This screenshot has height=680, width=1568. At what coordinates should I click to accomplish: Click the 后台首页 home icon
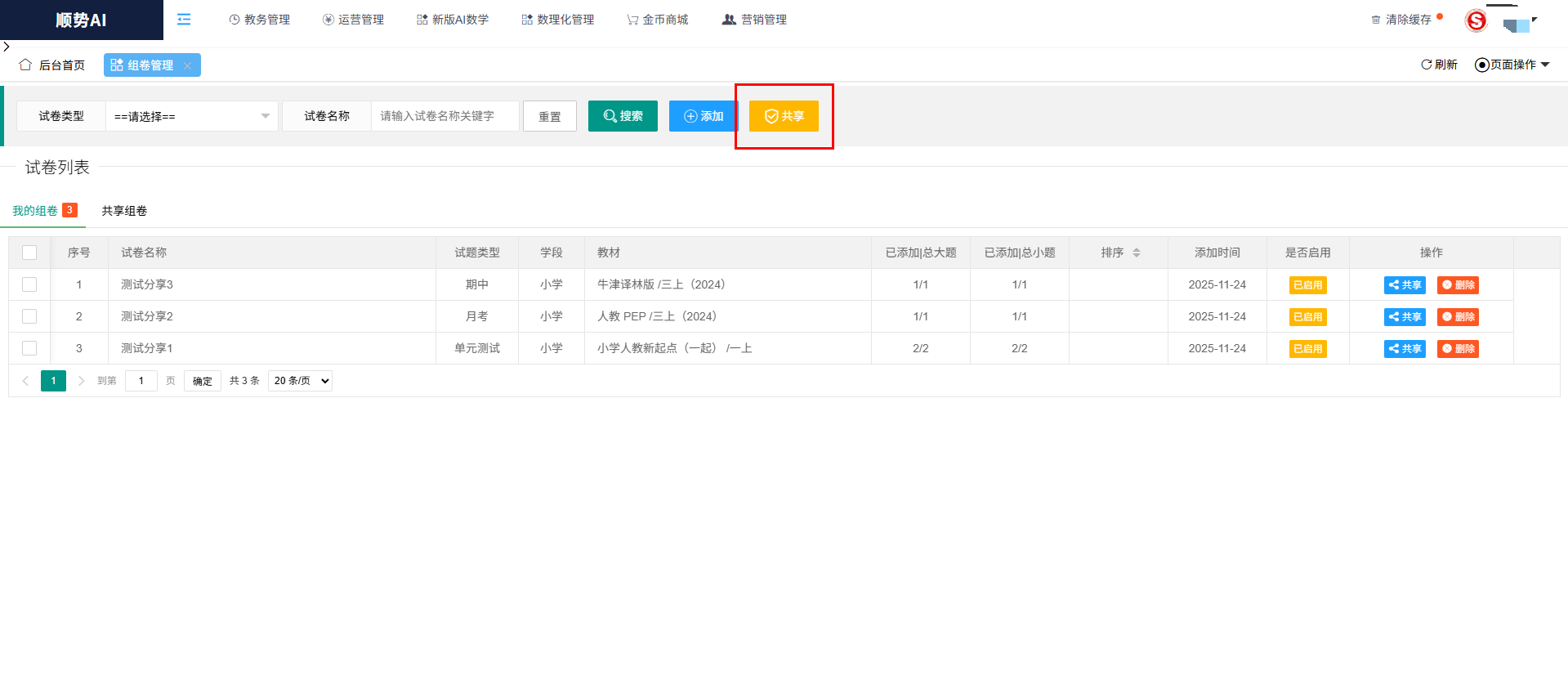pos(25,65)
